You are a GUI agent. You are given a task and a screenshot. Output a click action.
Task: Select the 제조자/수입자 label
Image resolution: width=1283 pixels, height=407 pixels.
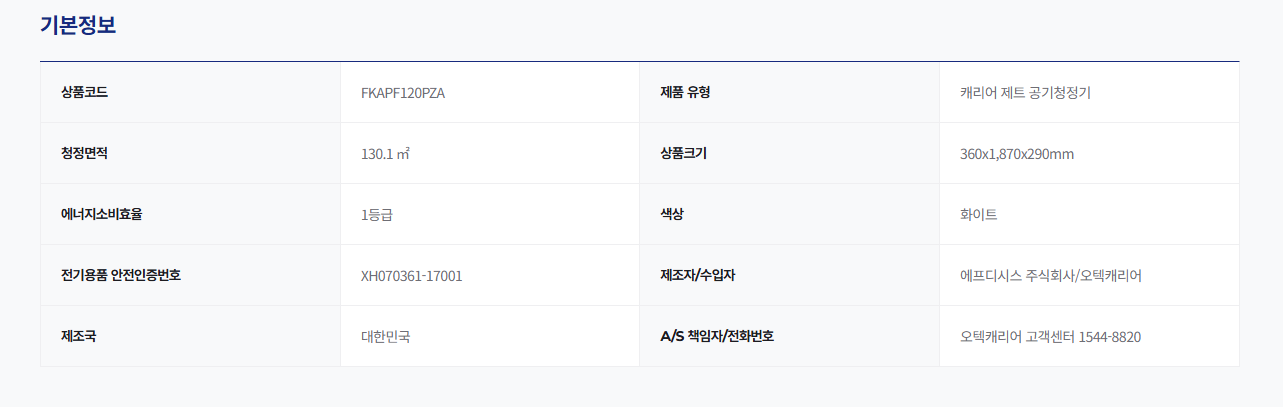[697, 275]
